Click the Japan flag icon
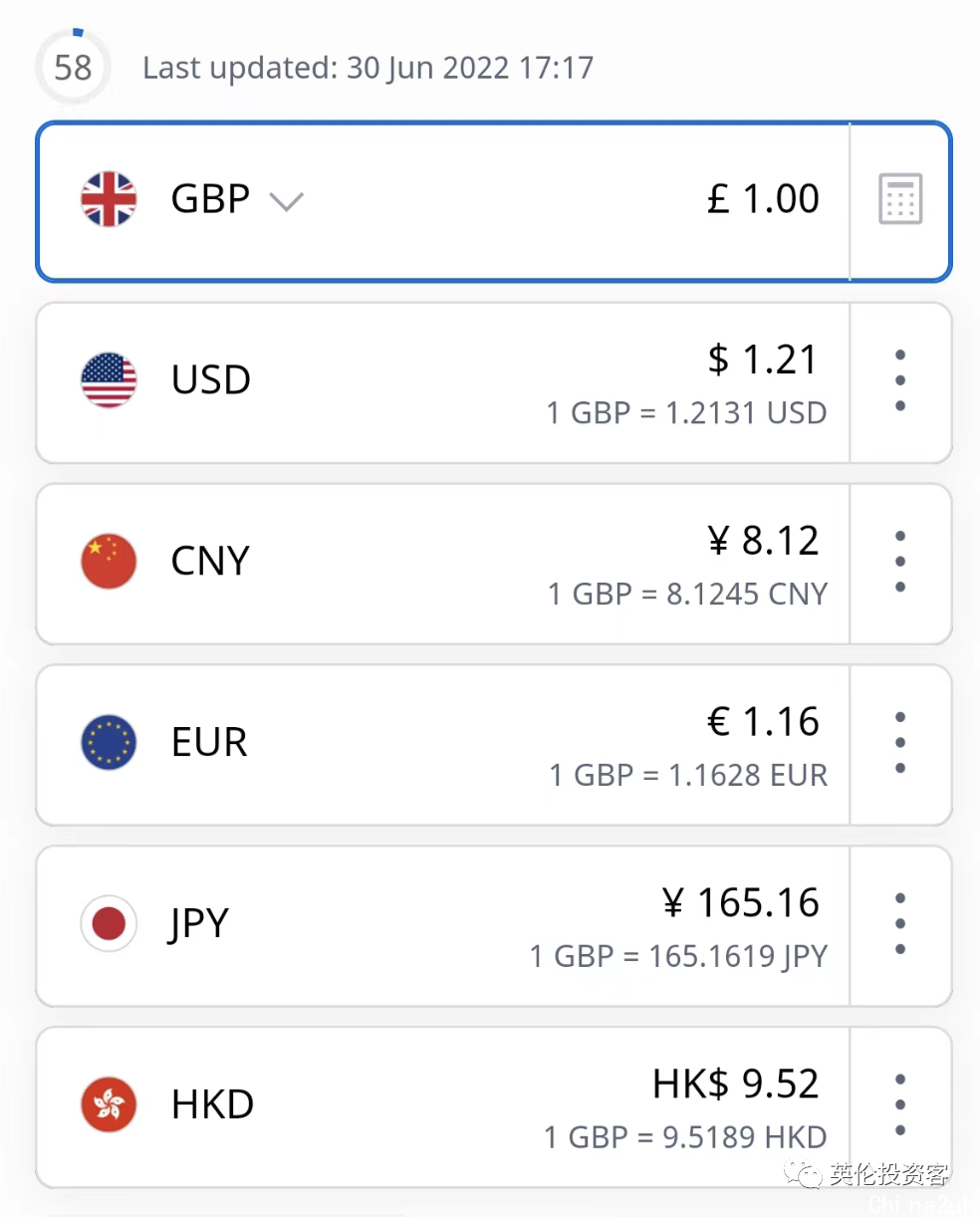Viewport: 980px width, 1217px height. (109, 924)
